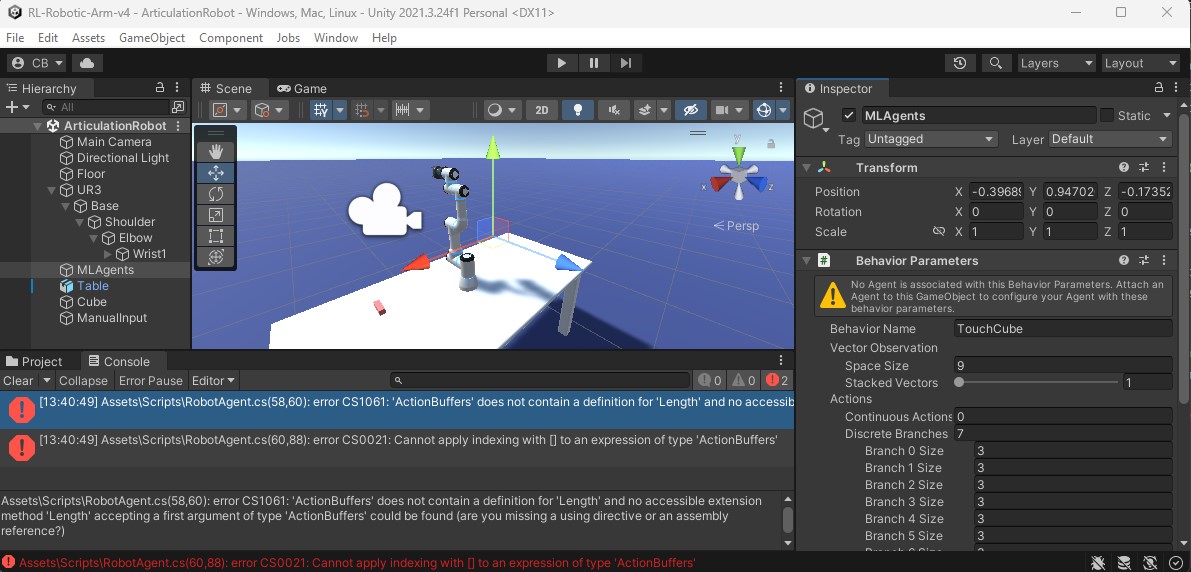The image size is (1191, 572).
Task: Switch to the Project tab
Action: point(34,362)
